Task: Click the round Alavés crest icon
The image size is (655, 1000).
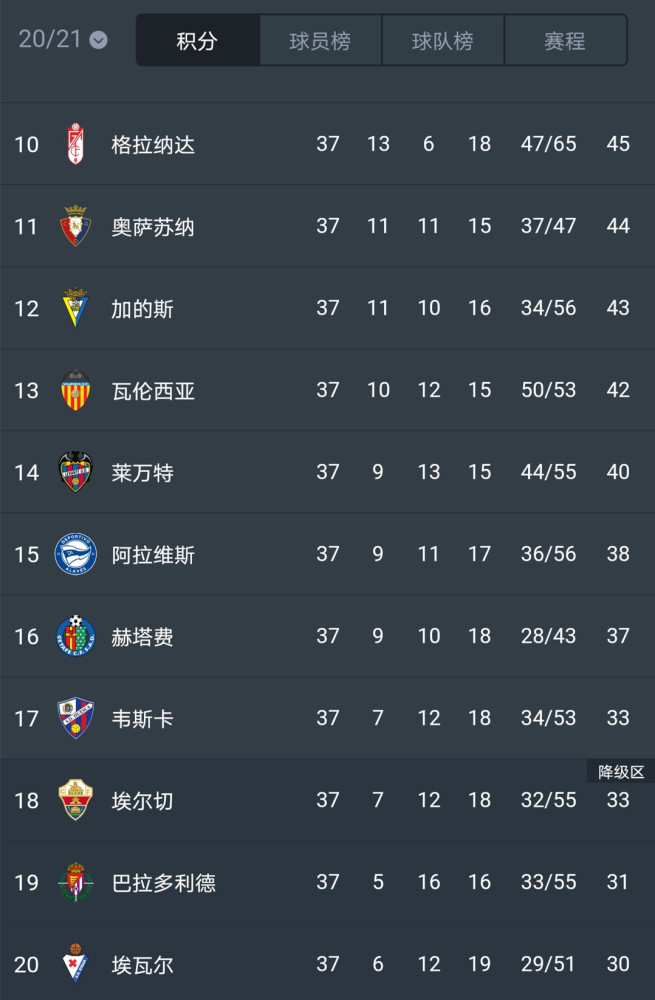Action: (x=75, y=554)
